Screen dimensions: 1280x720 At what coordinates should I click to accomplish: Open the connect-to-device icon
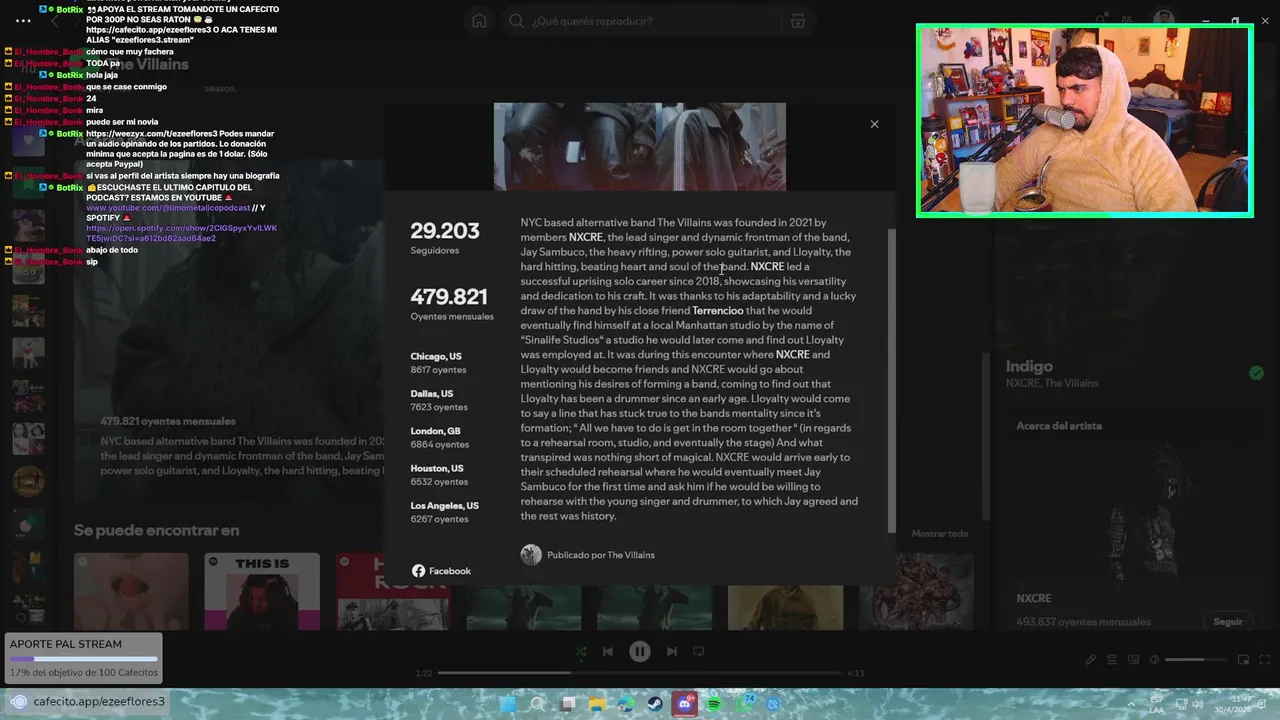[x=1134, y=659]
